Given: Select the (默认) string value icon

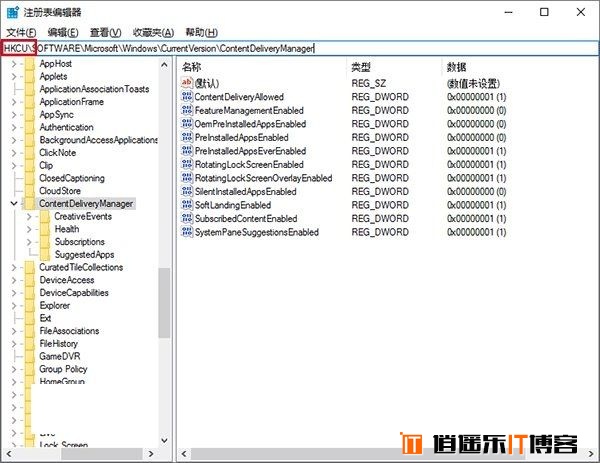Looking at the screenshot, I should point(187,83).
